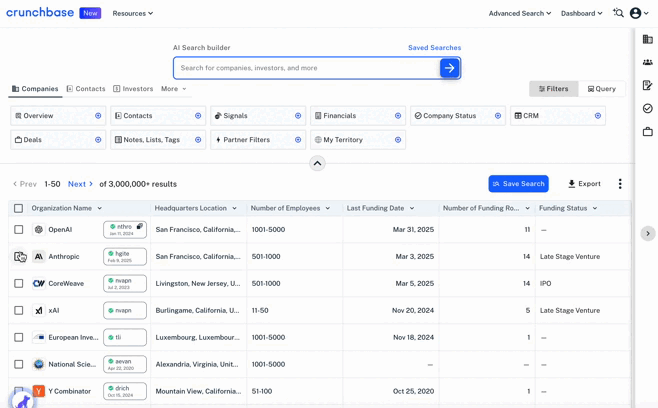Add CRM filter plus icon
658x408 pixels.
(x=598, y=116)
